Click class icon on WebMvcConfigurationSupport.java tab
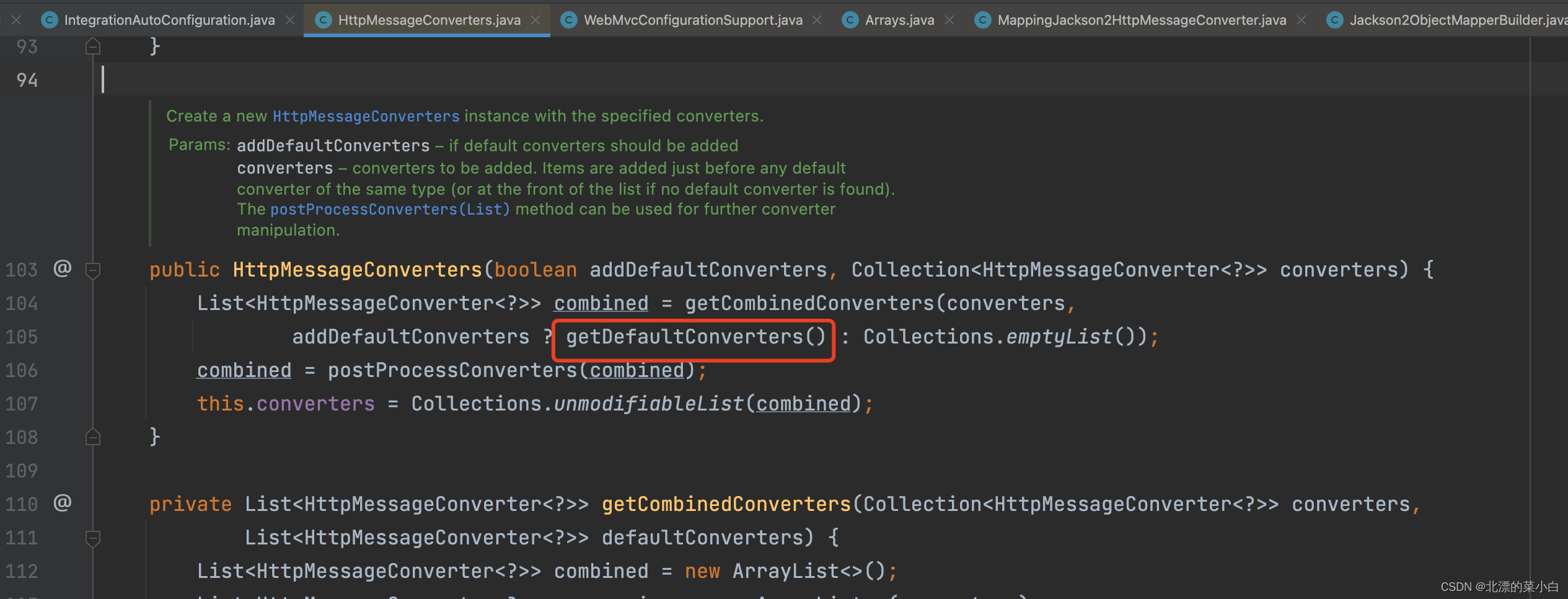 (x=568, y=20)
